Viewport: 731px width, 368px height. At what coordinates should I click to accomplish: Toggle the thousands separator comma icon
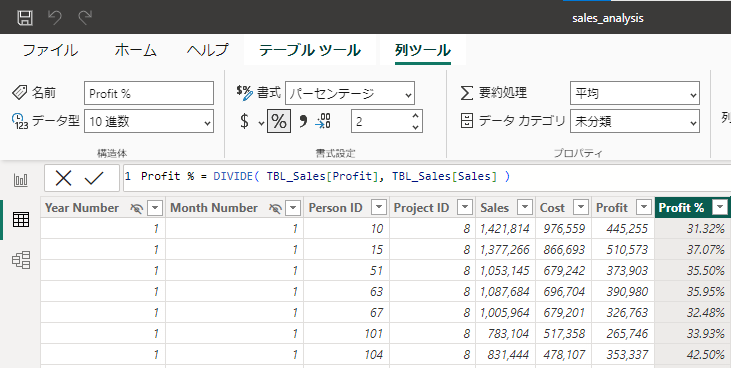pos(303,122)
